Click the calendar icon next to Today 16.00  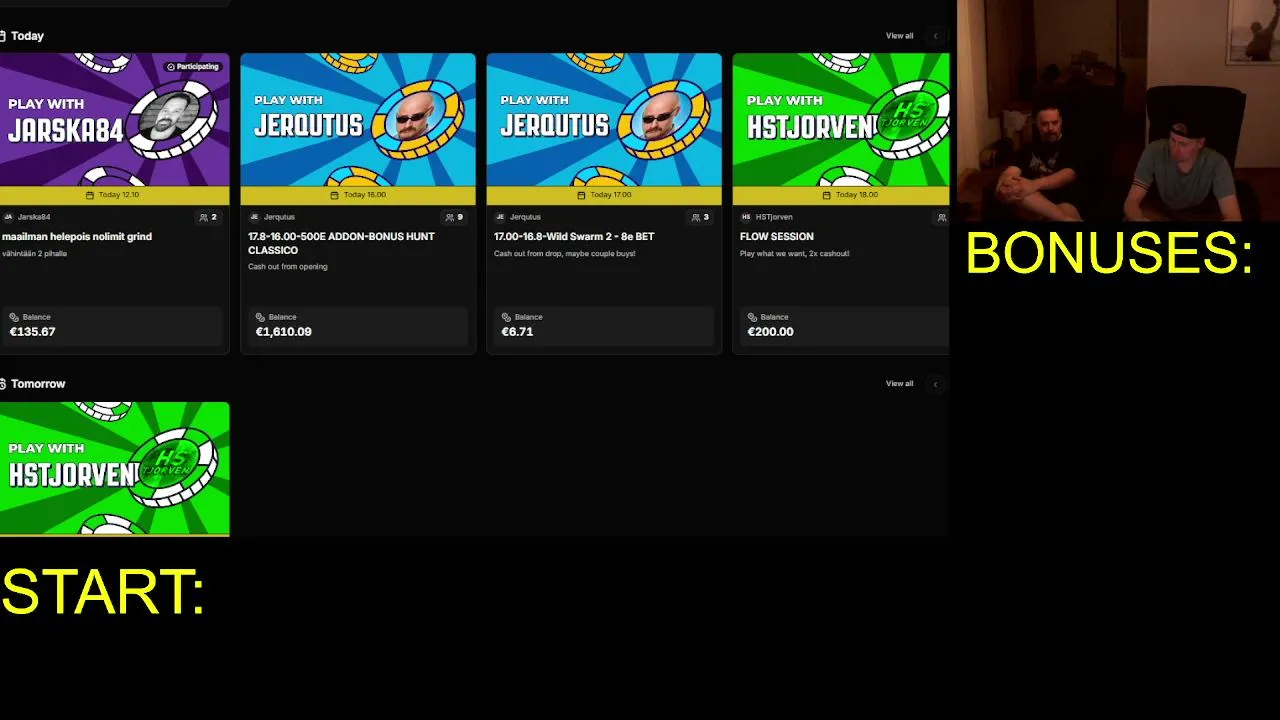pos(335,195)
